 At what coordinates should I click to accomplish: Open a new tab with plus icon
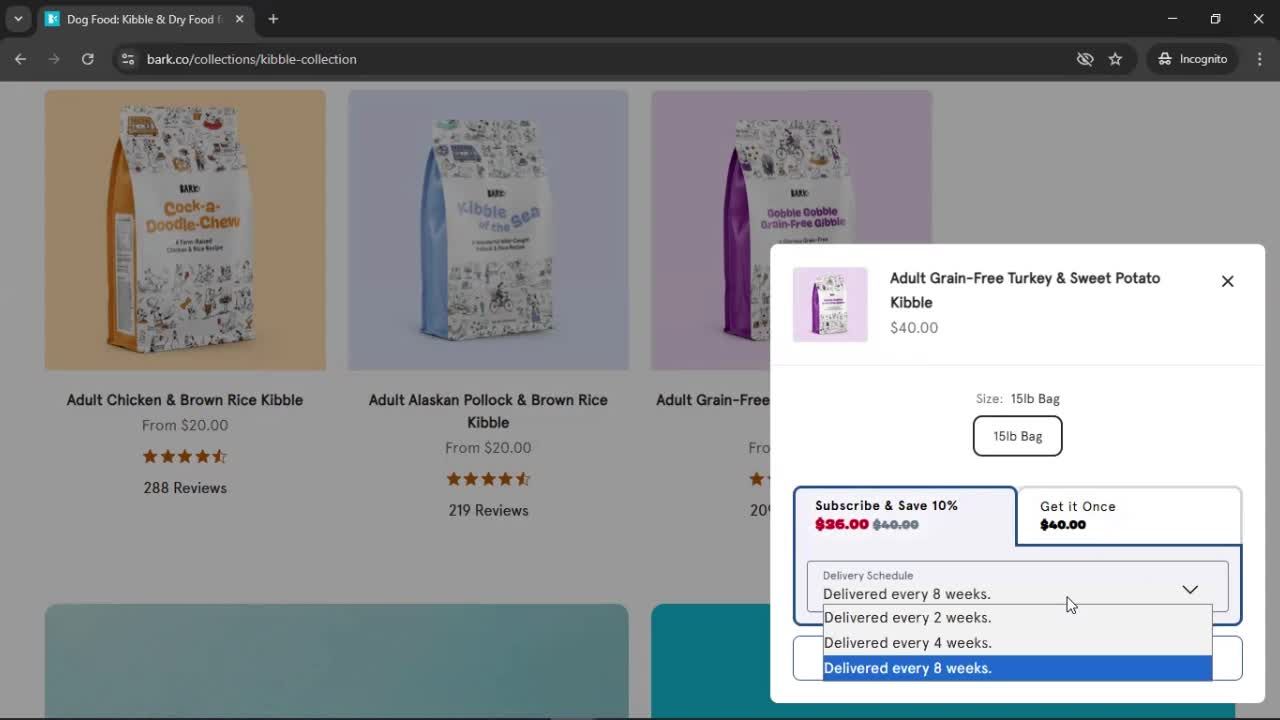[273, 19]
